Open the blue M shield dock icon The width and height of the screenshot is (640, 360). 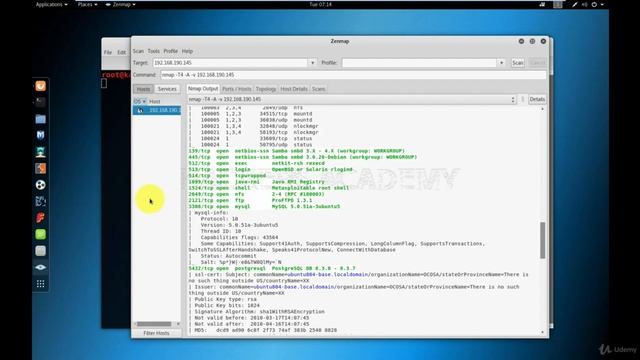40,135
